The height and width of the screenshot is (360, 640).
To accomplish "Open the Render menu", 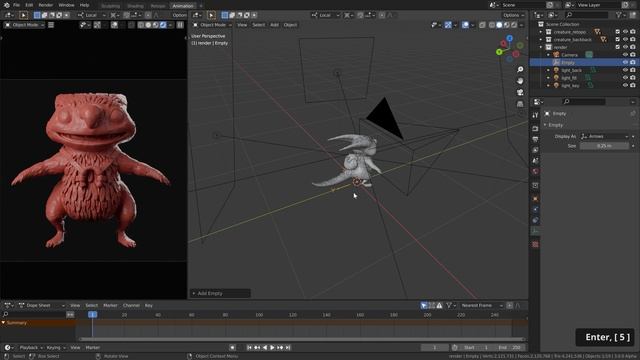I will [x=46, y=5].
